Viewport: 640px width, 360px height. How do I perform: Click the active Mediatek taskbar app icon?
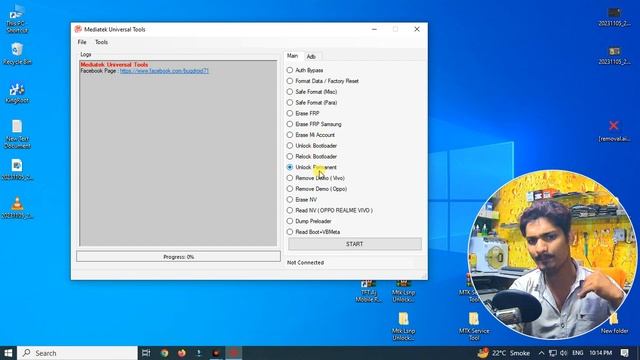click(234, 353)
